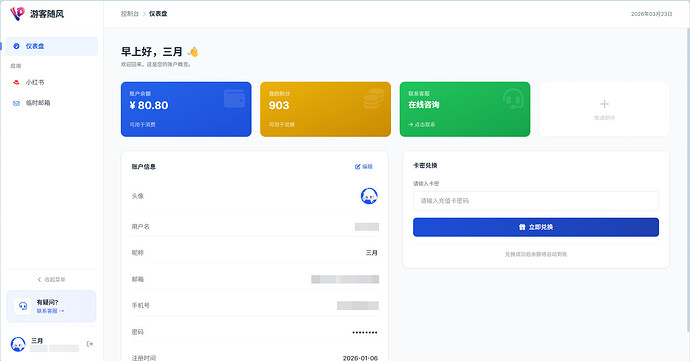Open the 临时邮箱 sidebar item
Screen dimensions: 690x361
click(x=51, y=103)
